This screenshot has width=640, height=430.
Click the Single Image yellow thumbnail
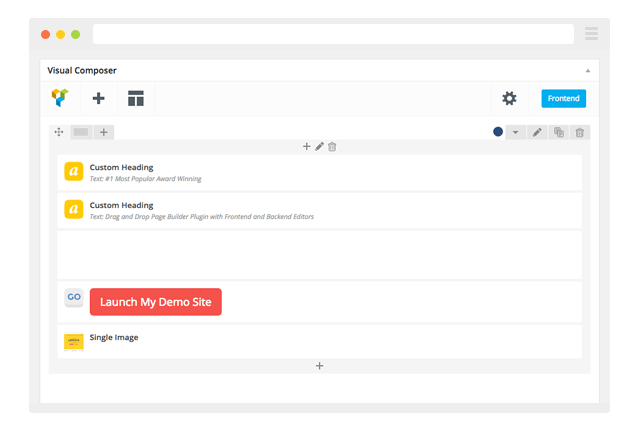pyautogui.click(x=74, y=342)
